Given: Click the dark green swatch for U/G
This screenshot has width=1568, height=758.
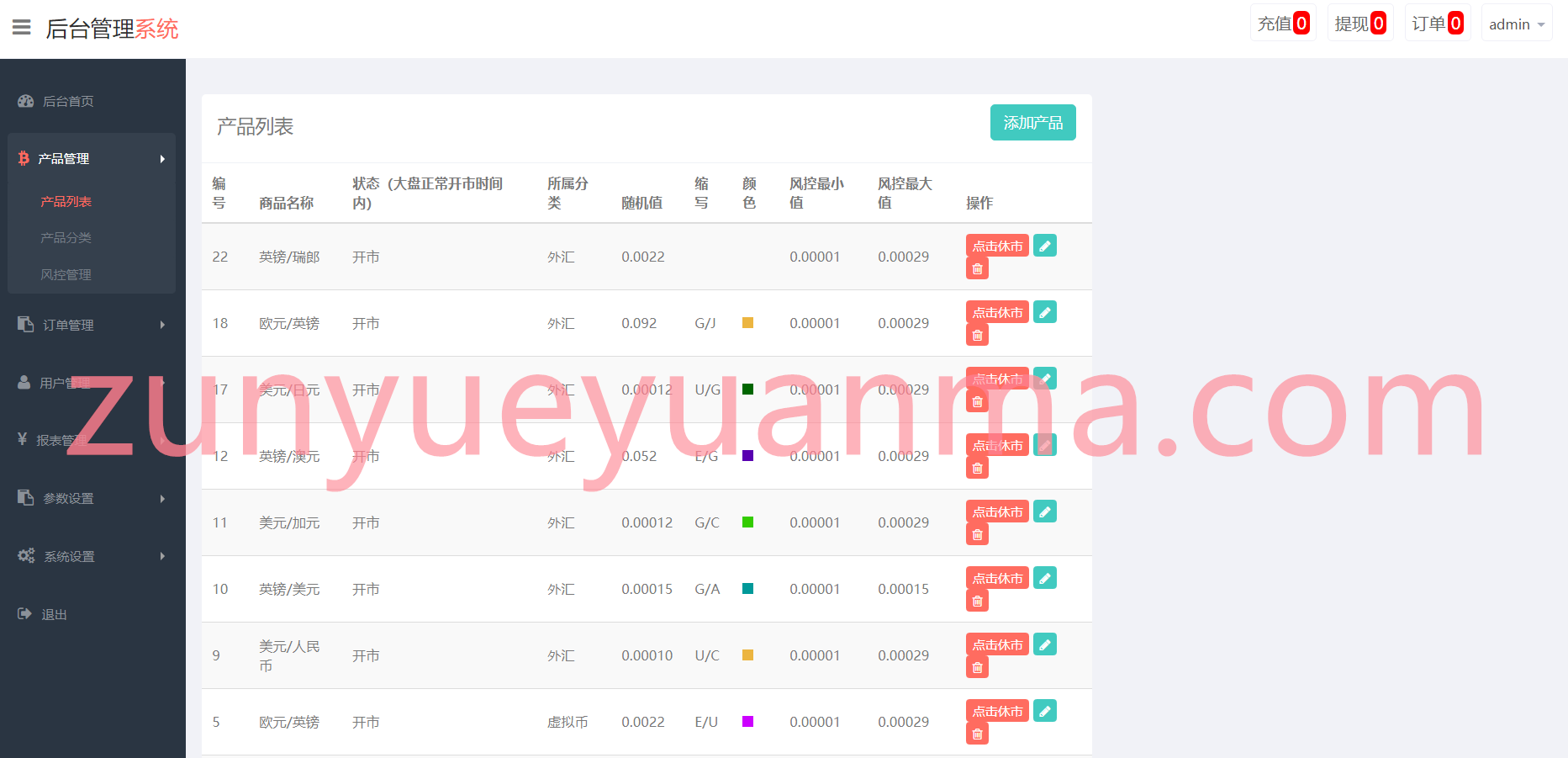Looking at the screenshot, I should (x=747, y=389).
